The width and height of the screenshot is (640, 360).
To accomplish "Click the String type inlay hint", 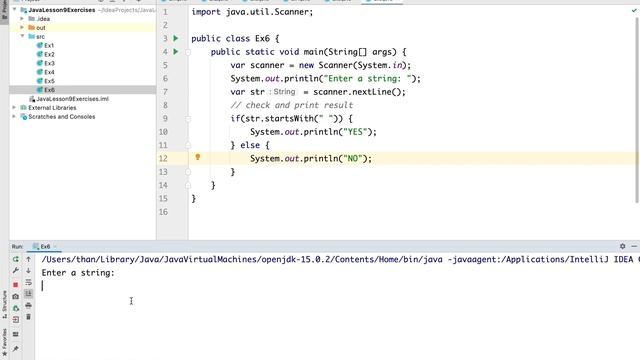I will coord(282,92).
